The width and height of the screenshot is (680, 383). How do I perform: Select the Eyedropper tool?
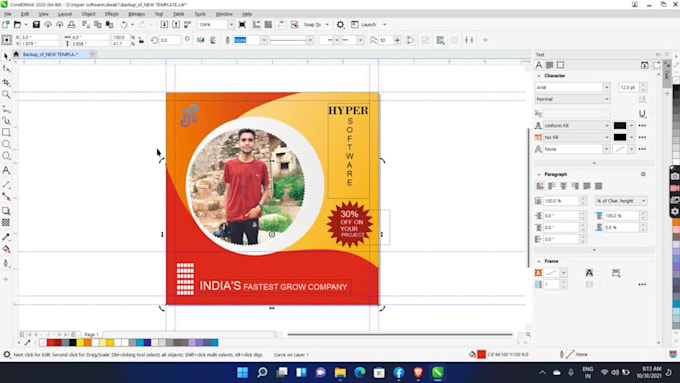pyautogui.click(x=6, y=237)
